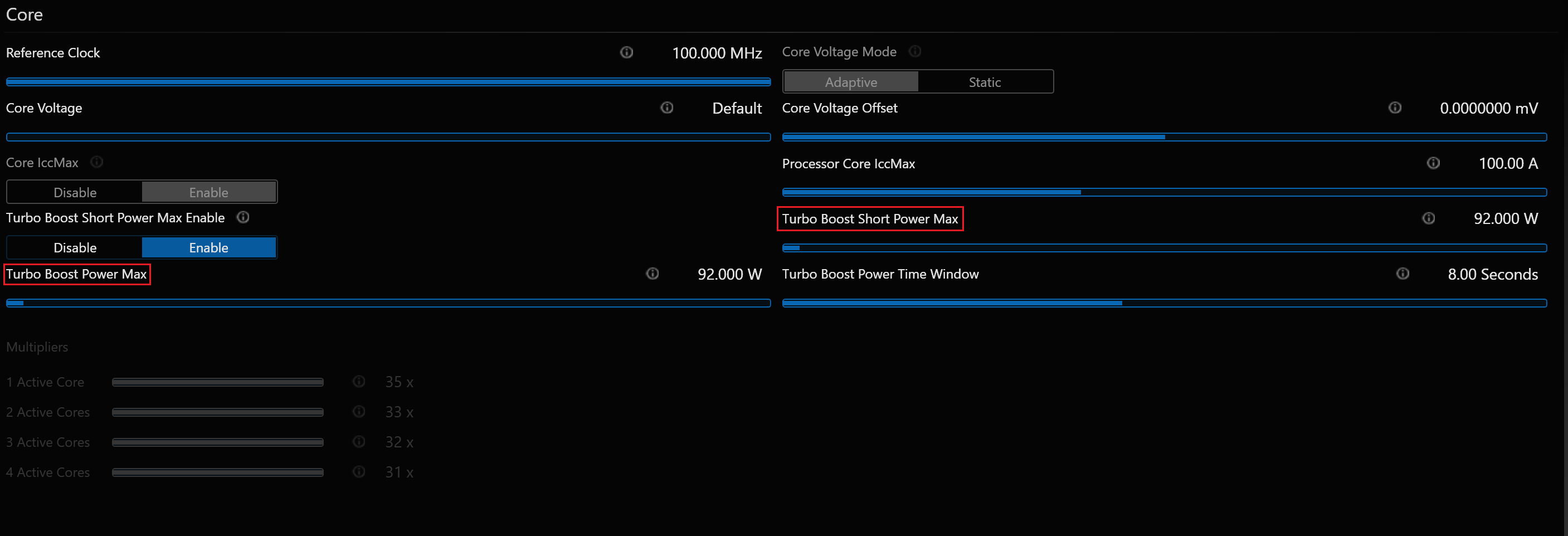
Task: Open info icon for Turbo Boost Short Power Max
Action: click(1429, 218)
